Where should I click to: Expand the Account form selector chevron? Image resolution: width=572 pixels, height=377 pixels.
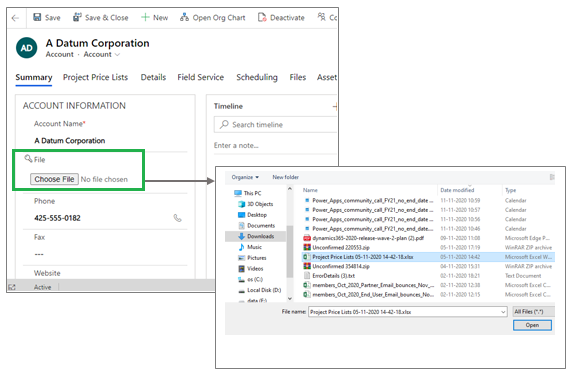click(x=117, y=55)
